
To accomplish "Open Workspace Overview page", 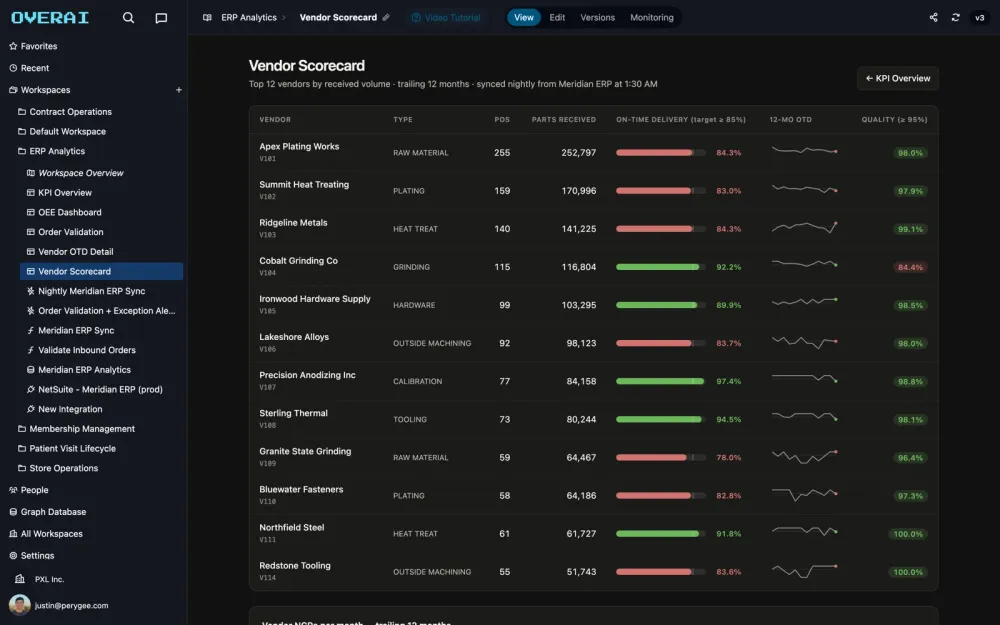I will [75, 173].
